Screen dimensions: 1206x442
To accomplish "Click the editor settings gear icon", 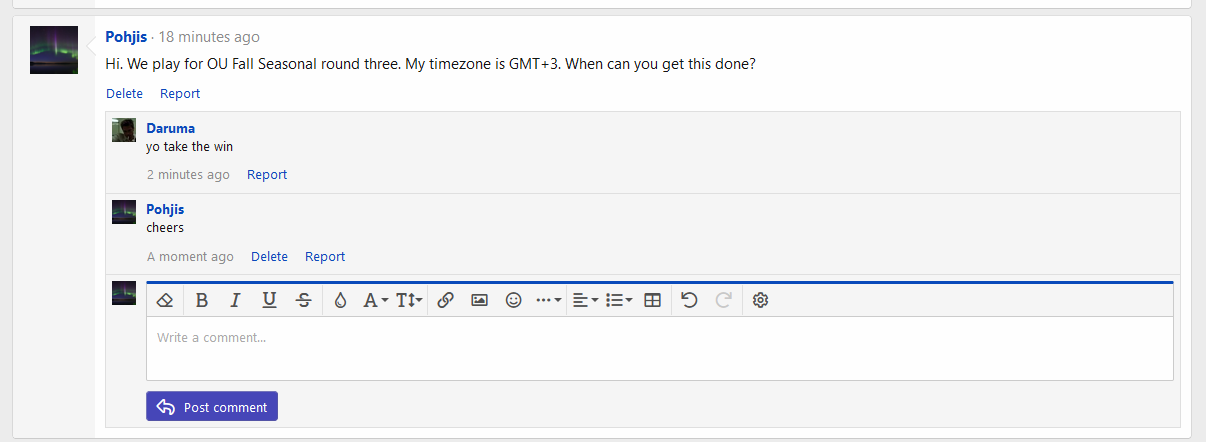I will coord(760,300).
